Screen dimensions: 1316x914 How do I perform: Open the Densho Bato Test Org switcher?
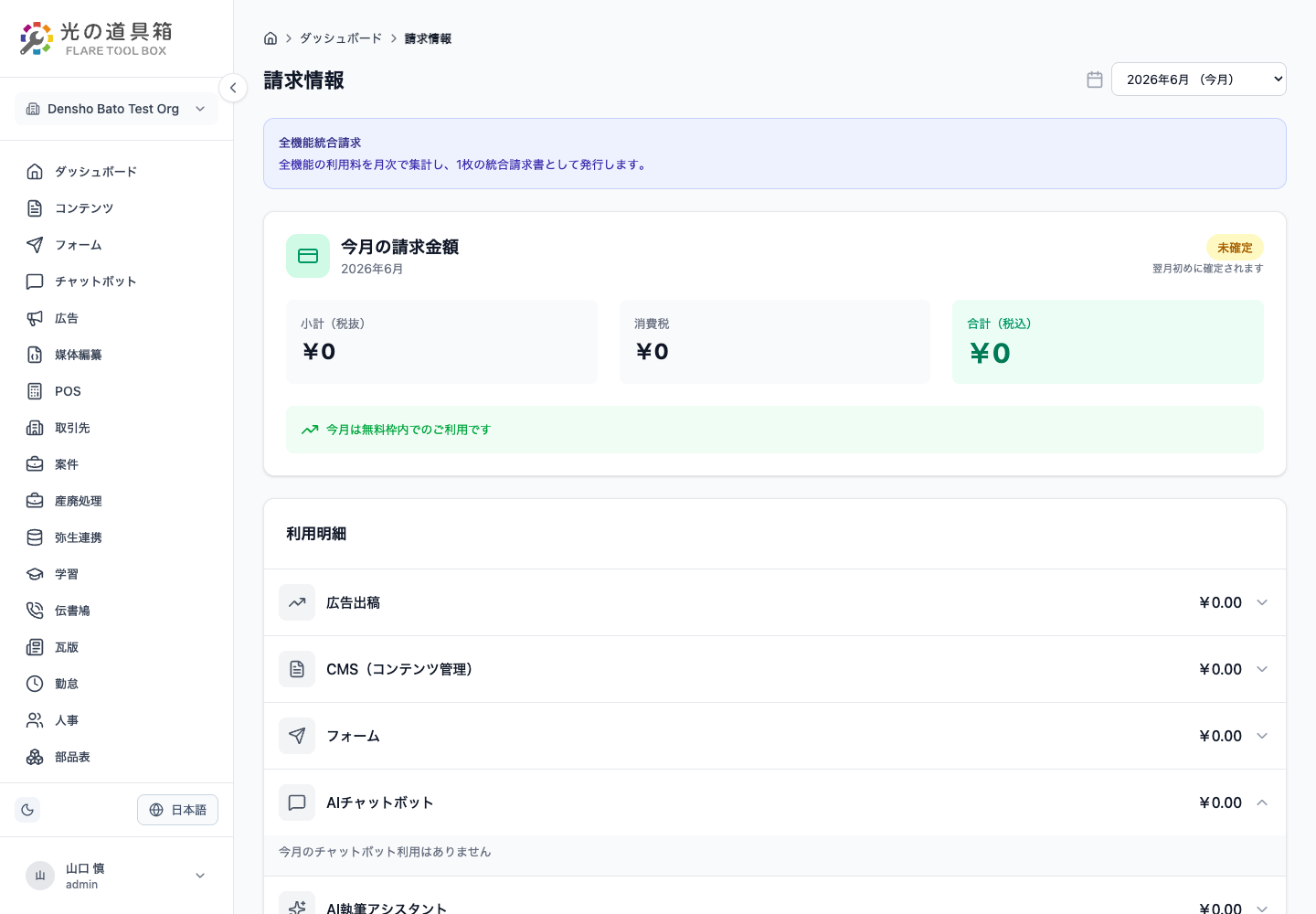point(116,109)
